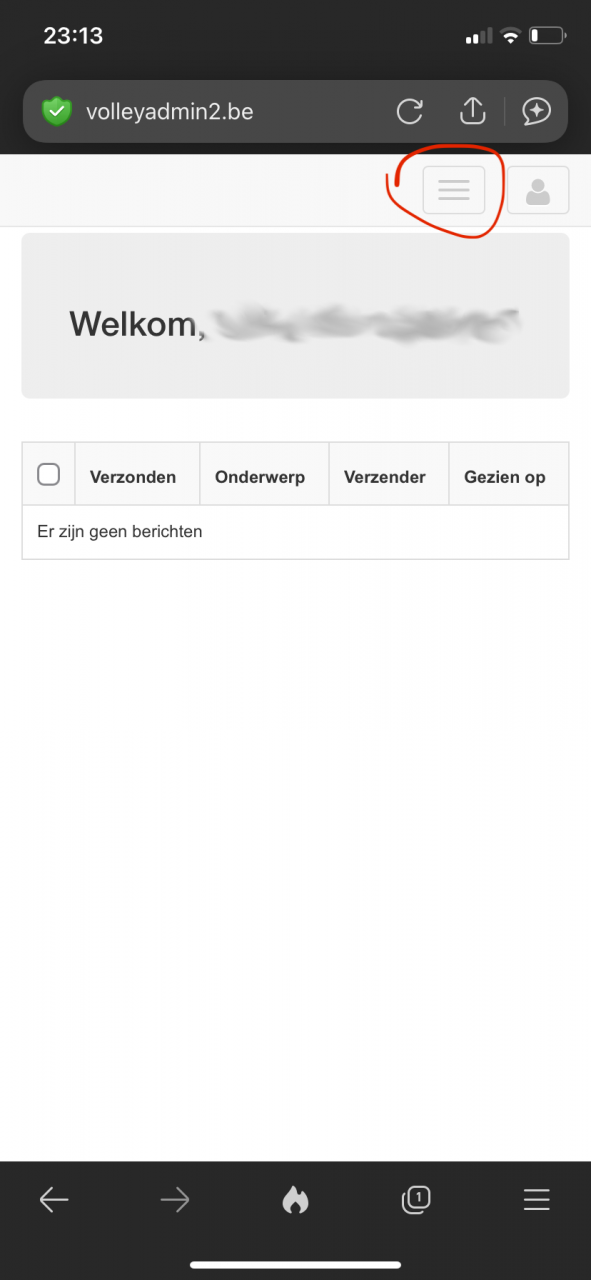591x1280 pixels.
Task: Tap the share icon in address bar
Action: coord(472,111)
